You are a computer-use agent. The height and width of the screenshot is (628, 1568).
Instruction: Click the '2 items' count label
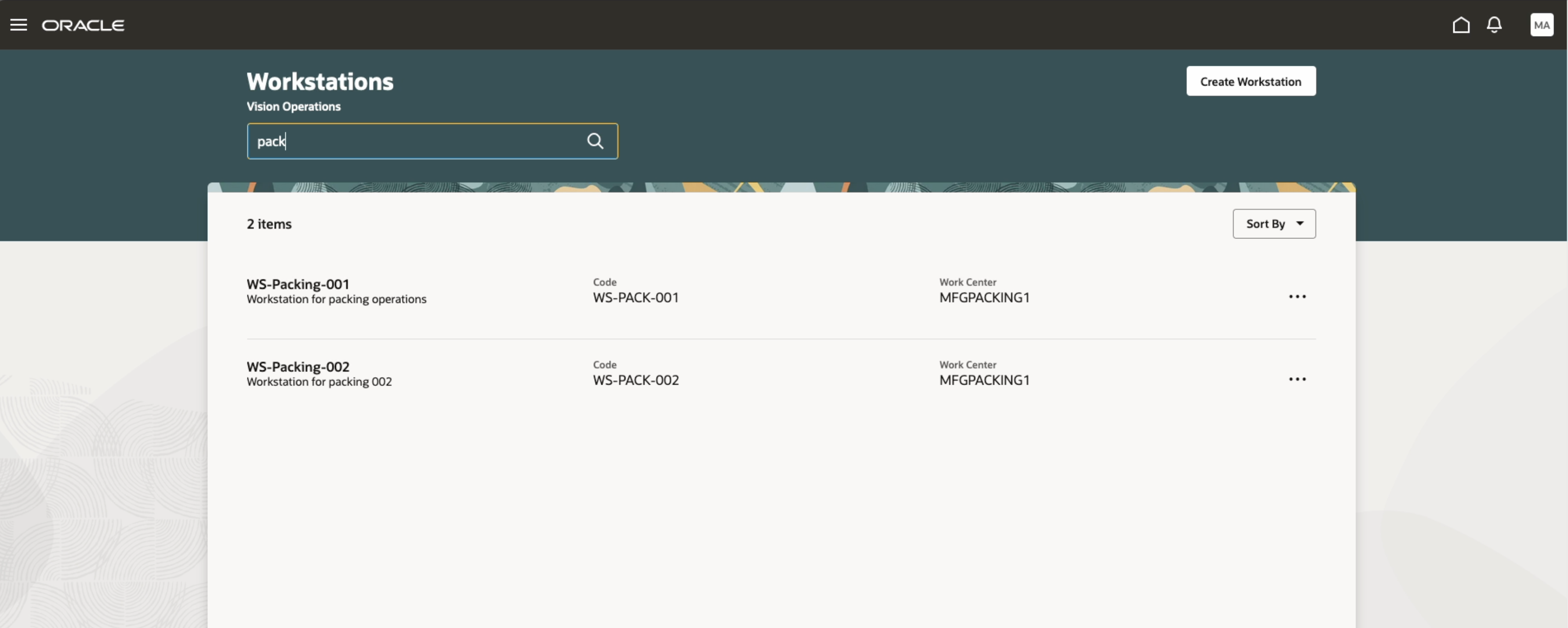coord(269,224)
